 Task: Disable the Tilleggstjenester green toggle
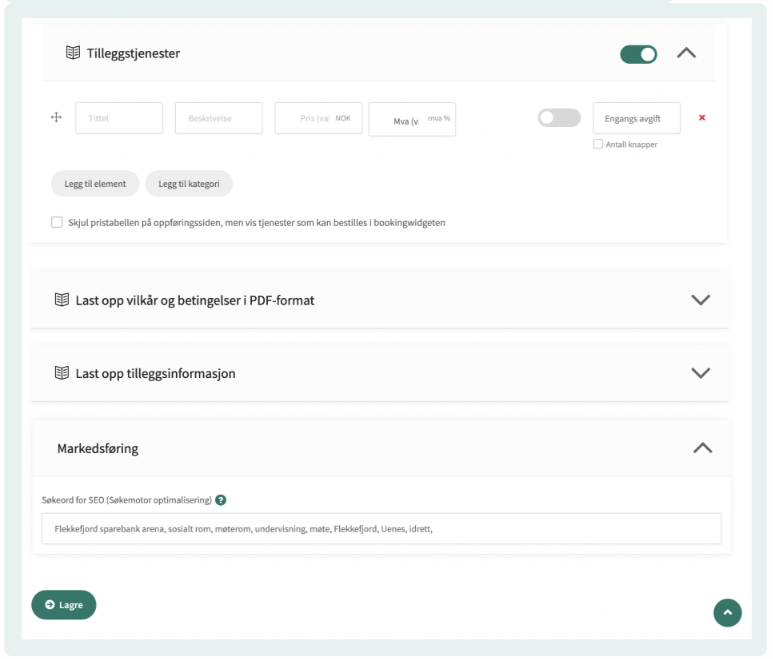(638, 54)
